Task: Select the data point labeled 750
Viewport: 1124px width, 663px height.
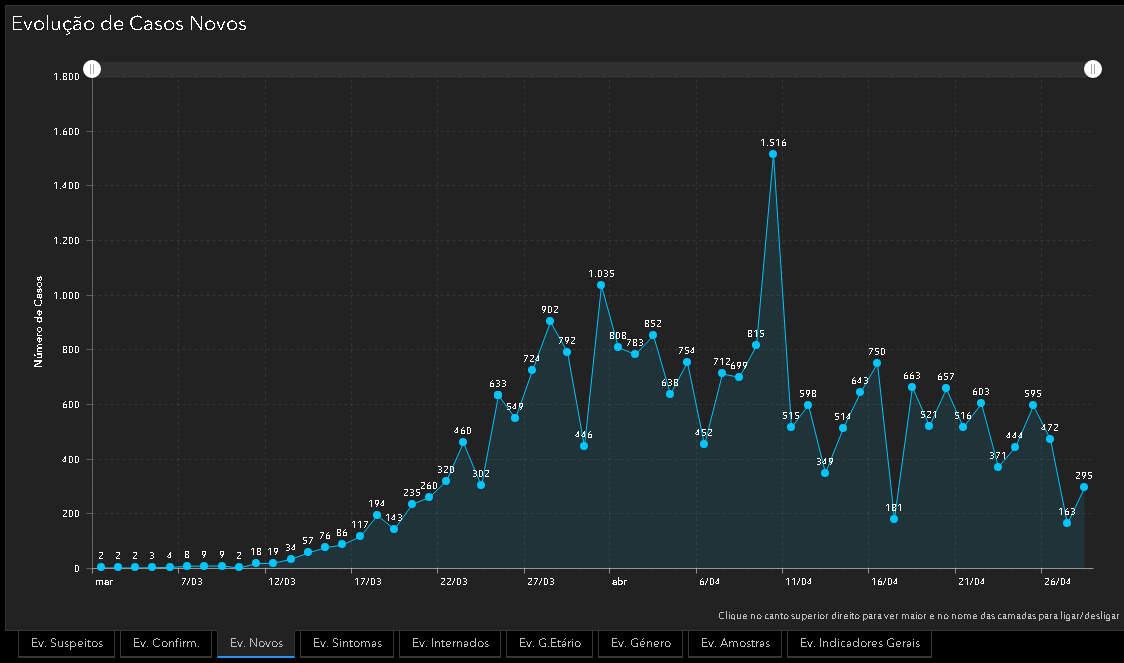Action: pos(877,363)
